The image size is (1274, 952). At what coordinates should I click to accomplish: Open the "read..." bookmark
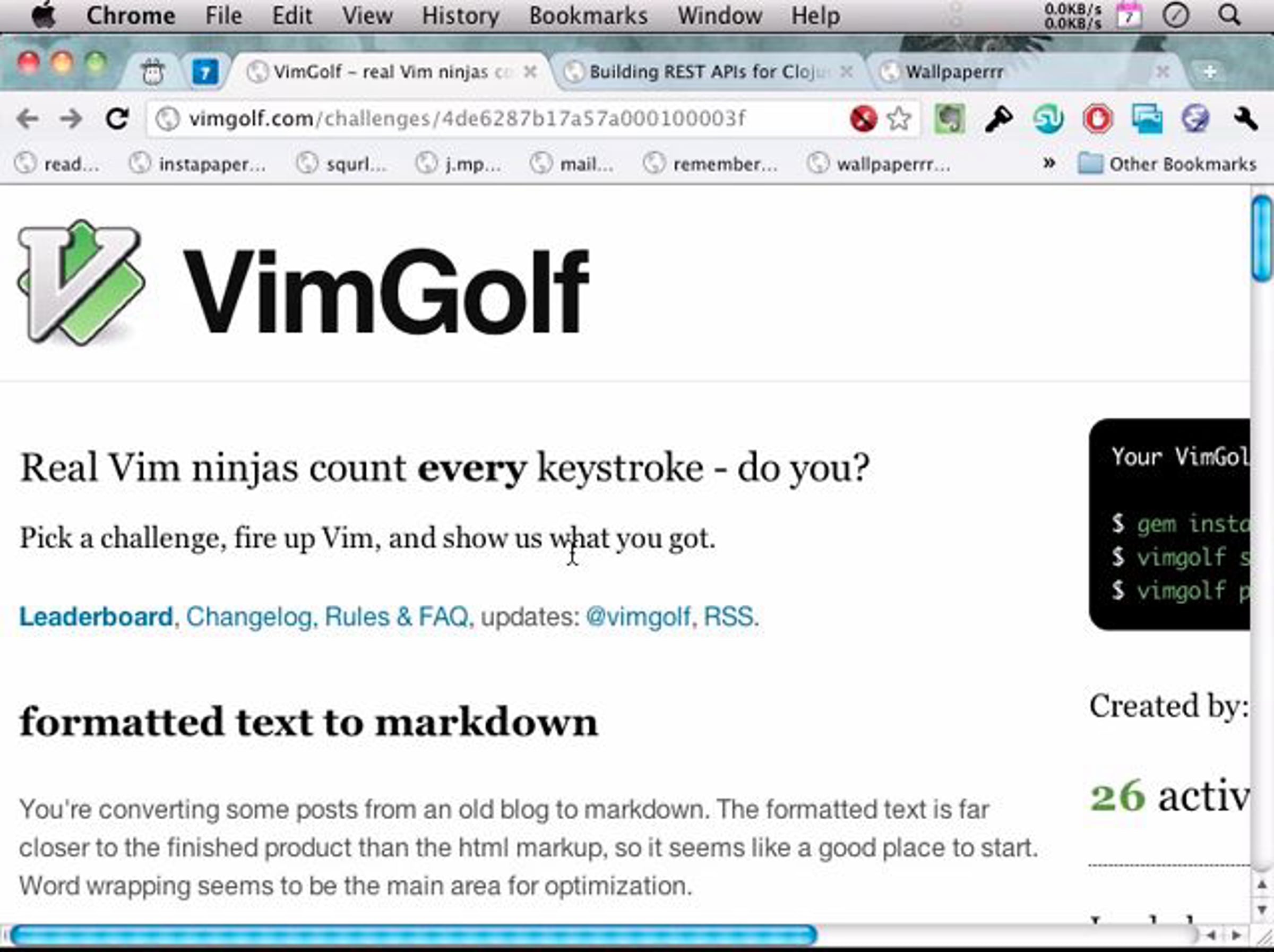coord(56,164)
